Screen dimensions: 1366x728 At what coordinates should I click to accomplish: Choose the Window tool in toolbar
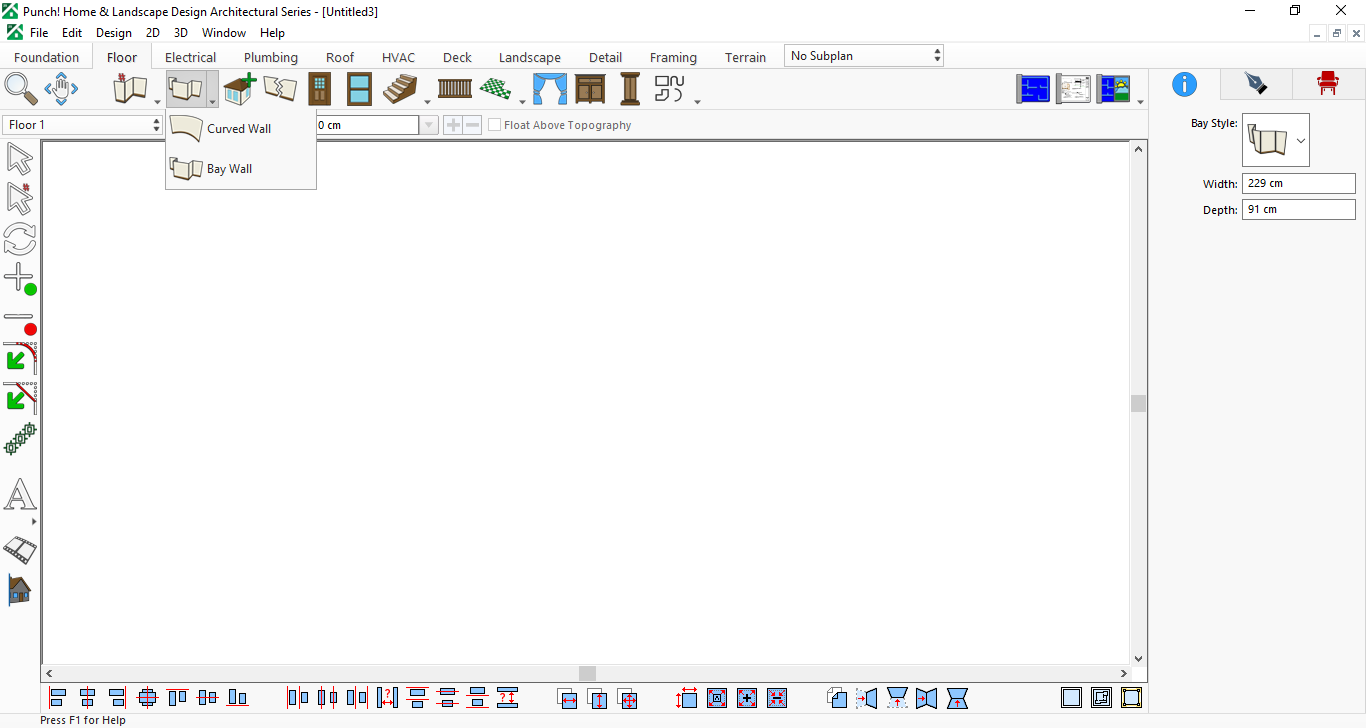click(359, 89)
